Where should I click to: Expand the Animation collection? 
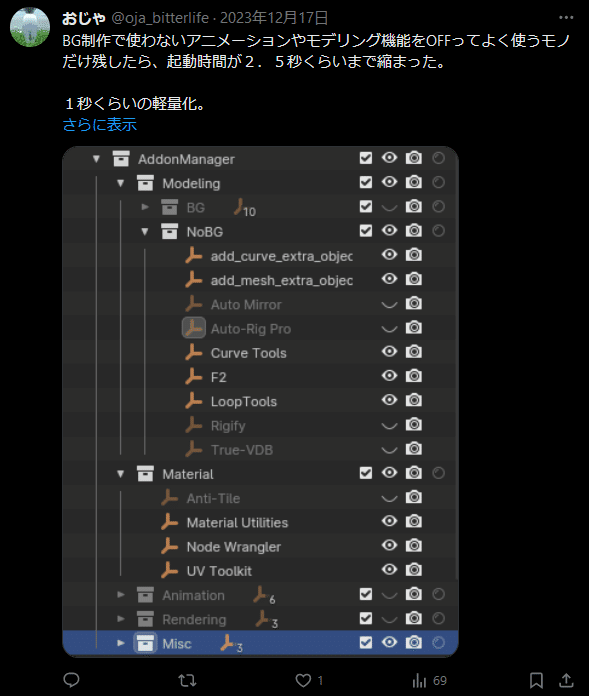(120, 595)
